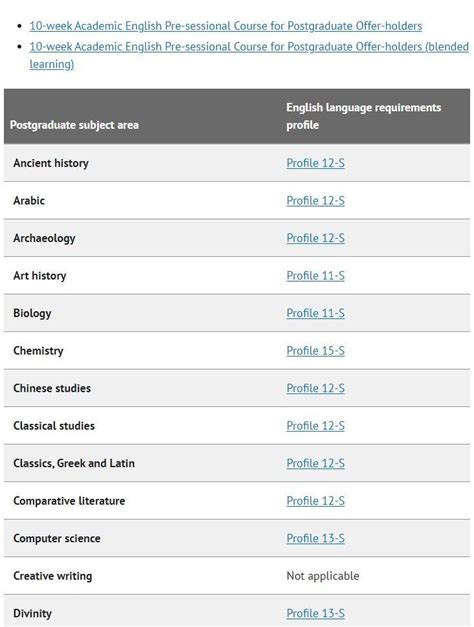Click the Not applicable cell text
This screenshot has height=627, width=474.
[322, 576]
